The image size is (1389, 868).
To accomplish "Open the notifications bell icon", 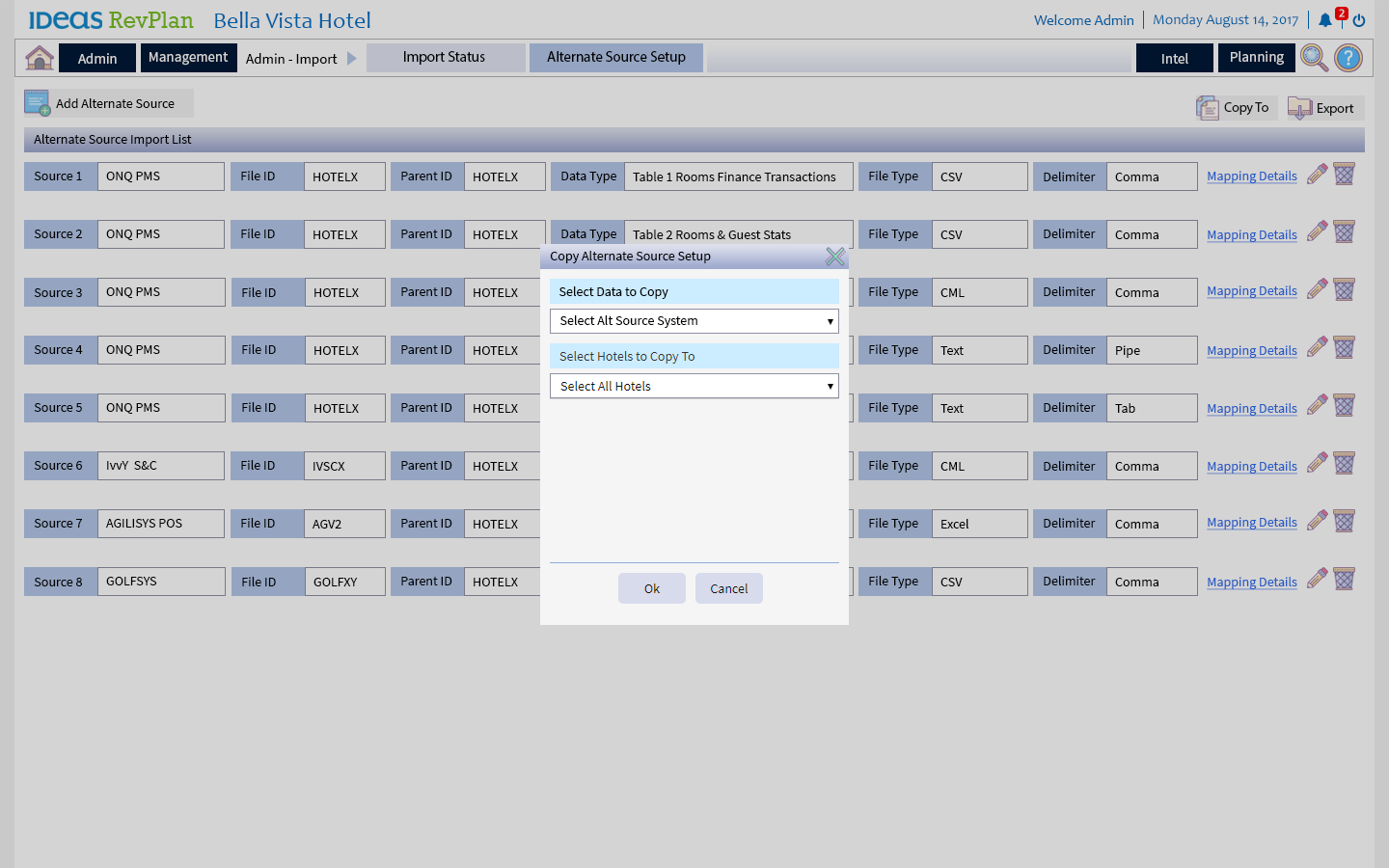I will pyautogui.click(x=1325, y=20).
